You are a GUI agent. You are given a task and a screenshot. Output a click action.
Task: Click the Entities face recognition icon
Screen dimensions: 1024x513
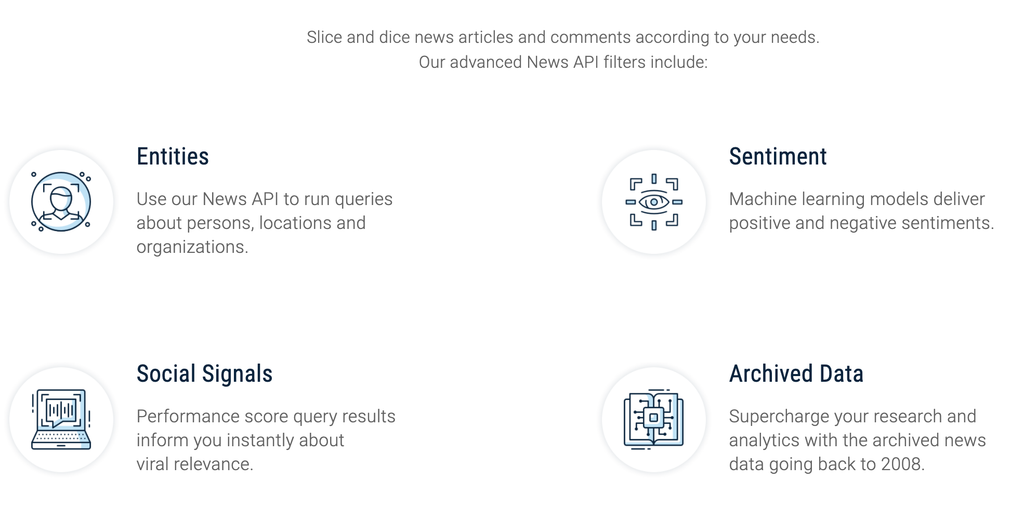61,202
